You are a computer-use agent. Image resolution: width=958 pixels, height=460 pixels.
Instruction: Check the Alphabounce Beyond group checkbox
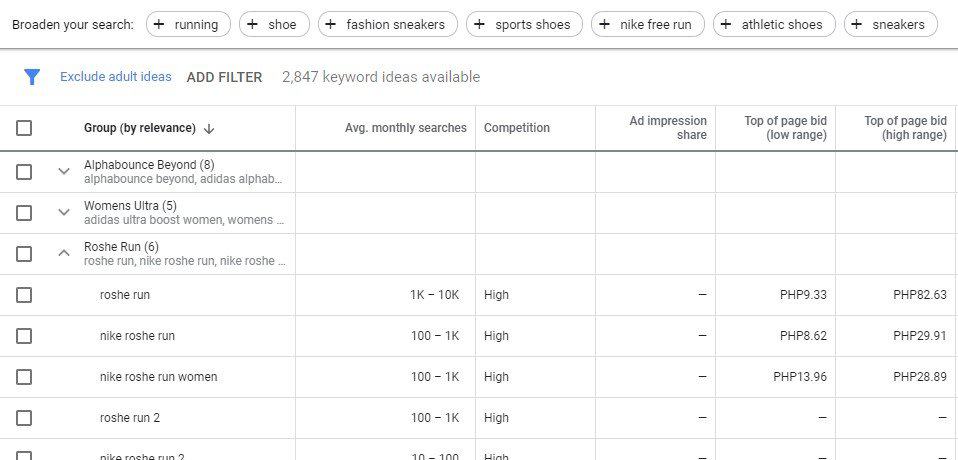[x=24, y=172]
